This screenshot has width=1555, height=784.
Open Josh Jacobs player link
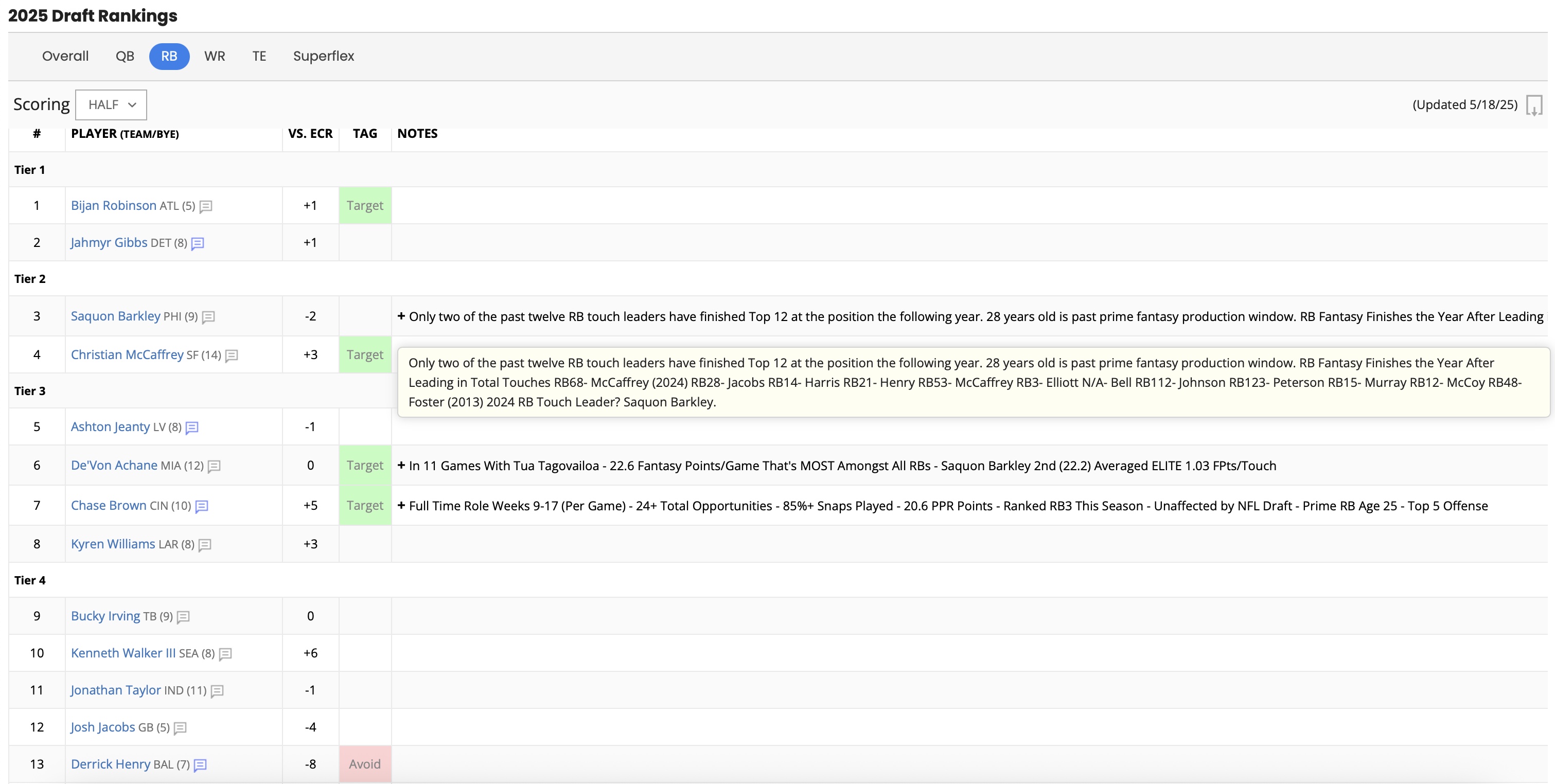pos(102,727)
